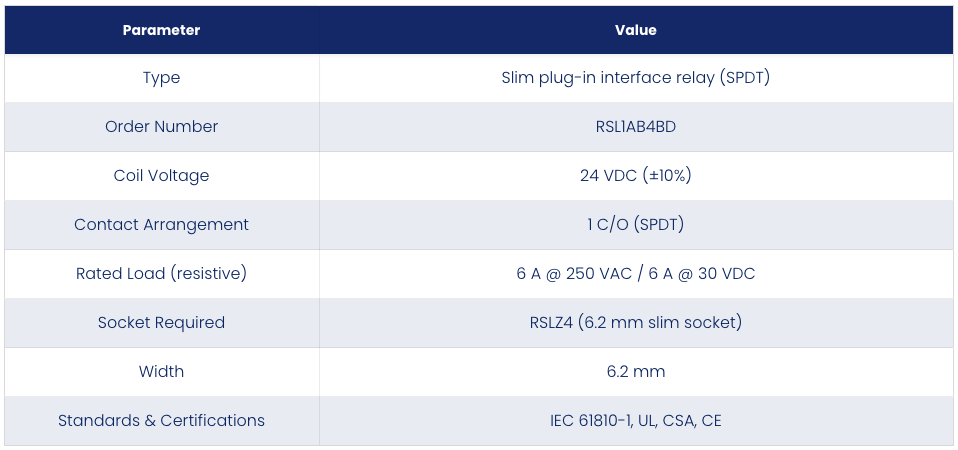Click the dark blue table header bar
The height and width of the screenshot is (450, 958).
pos(479,30)
